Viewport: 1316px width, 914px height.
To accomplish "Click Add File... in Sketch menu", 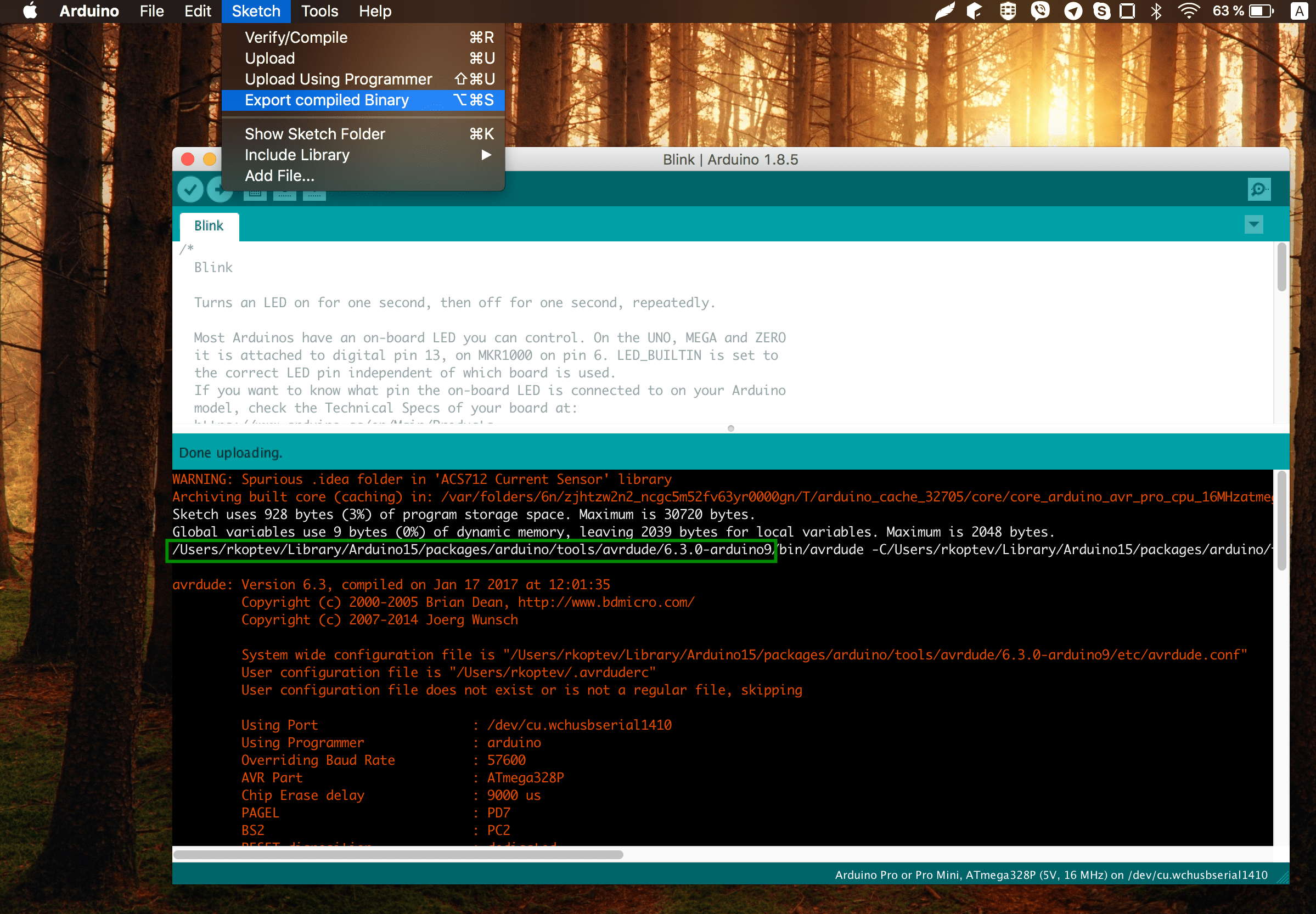I will 279,176.
